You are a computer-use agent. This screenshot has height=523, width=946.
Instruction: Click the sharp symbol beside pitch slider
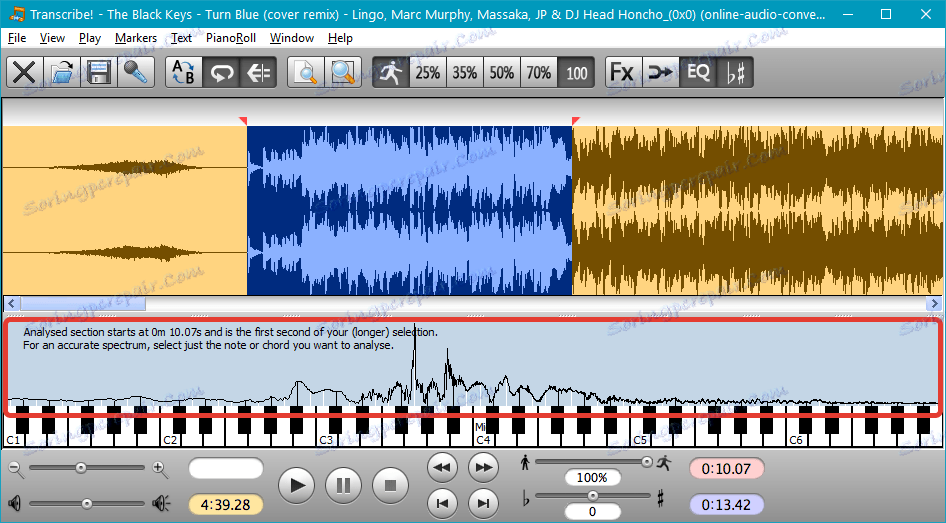[661, 498]
